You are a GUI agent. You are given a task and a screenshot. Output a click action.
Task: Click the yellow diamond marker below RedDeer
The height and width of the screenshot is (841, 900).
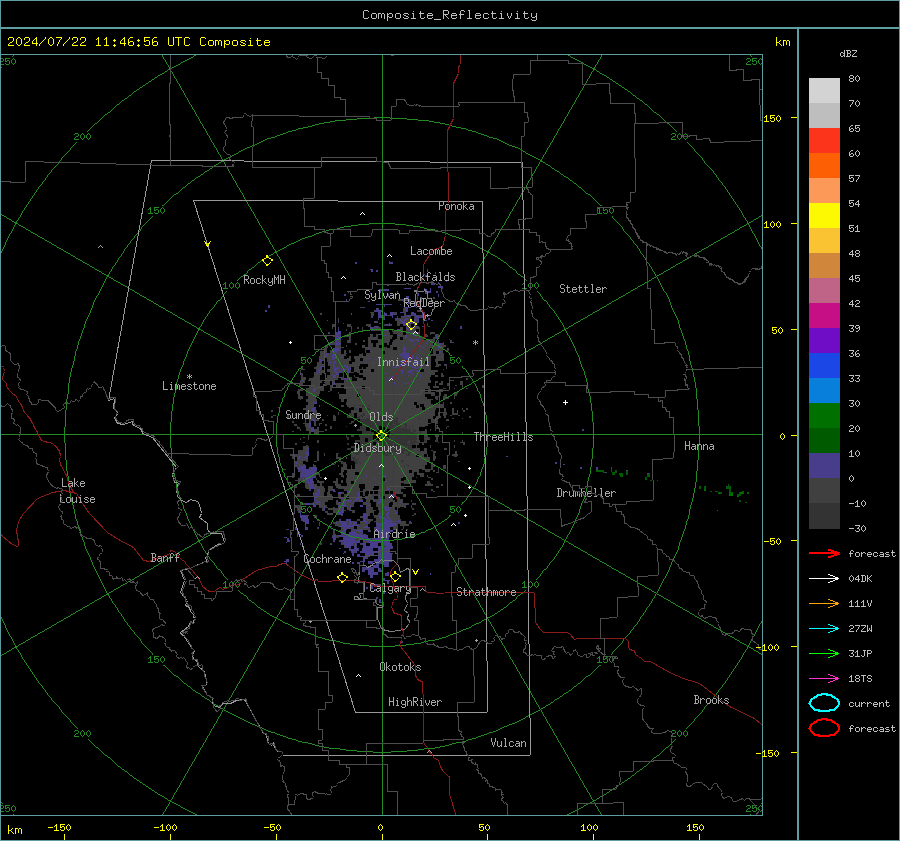[411, 325]
